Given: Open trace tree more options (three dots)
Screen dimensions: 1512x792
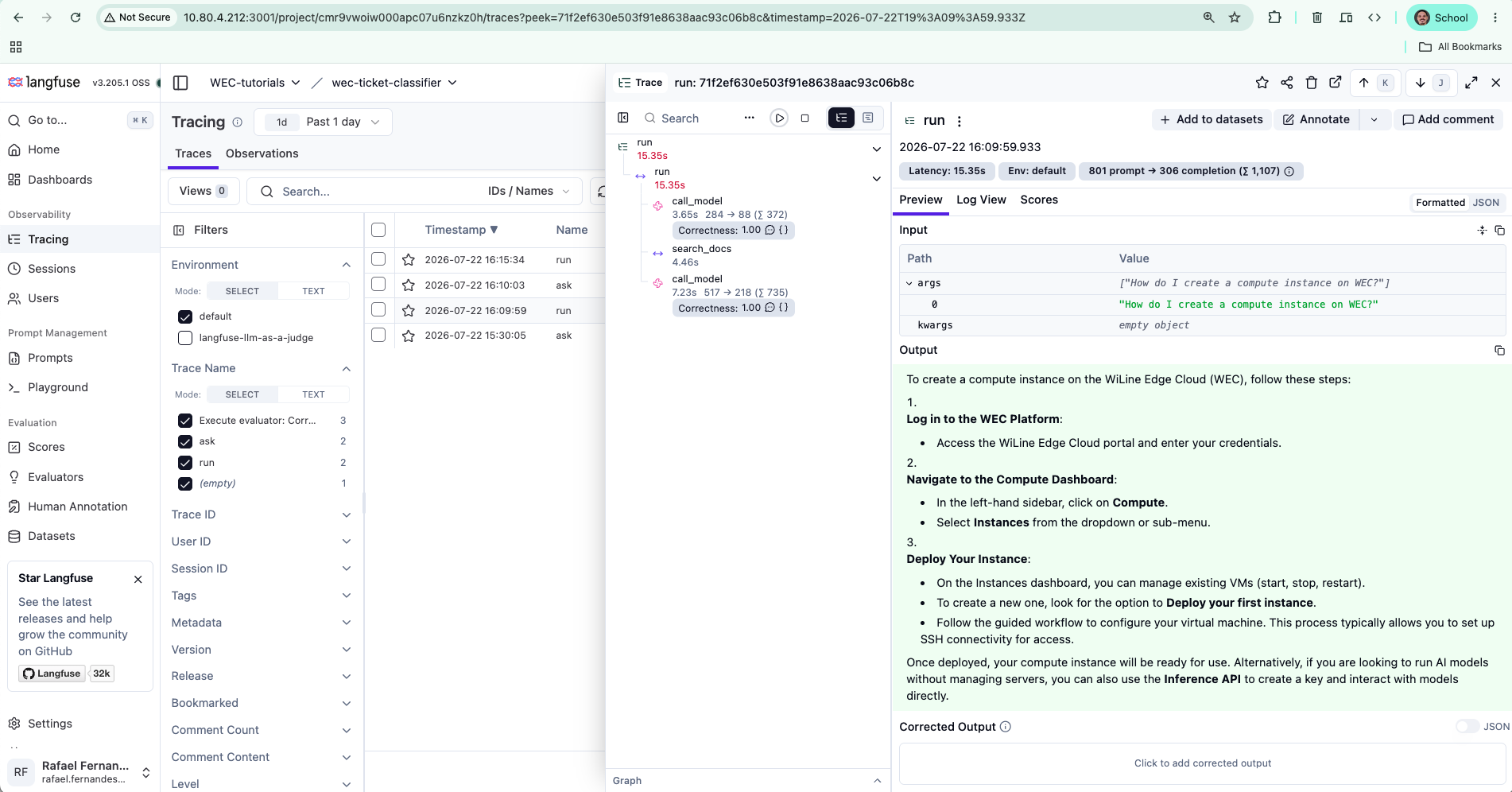Looking at the screenshot, I should [x=749, y=118].
